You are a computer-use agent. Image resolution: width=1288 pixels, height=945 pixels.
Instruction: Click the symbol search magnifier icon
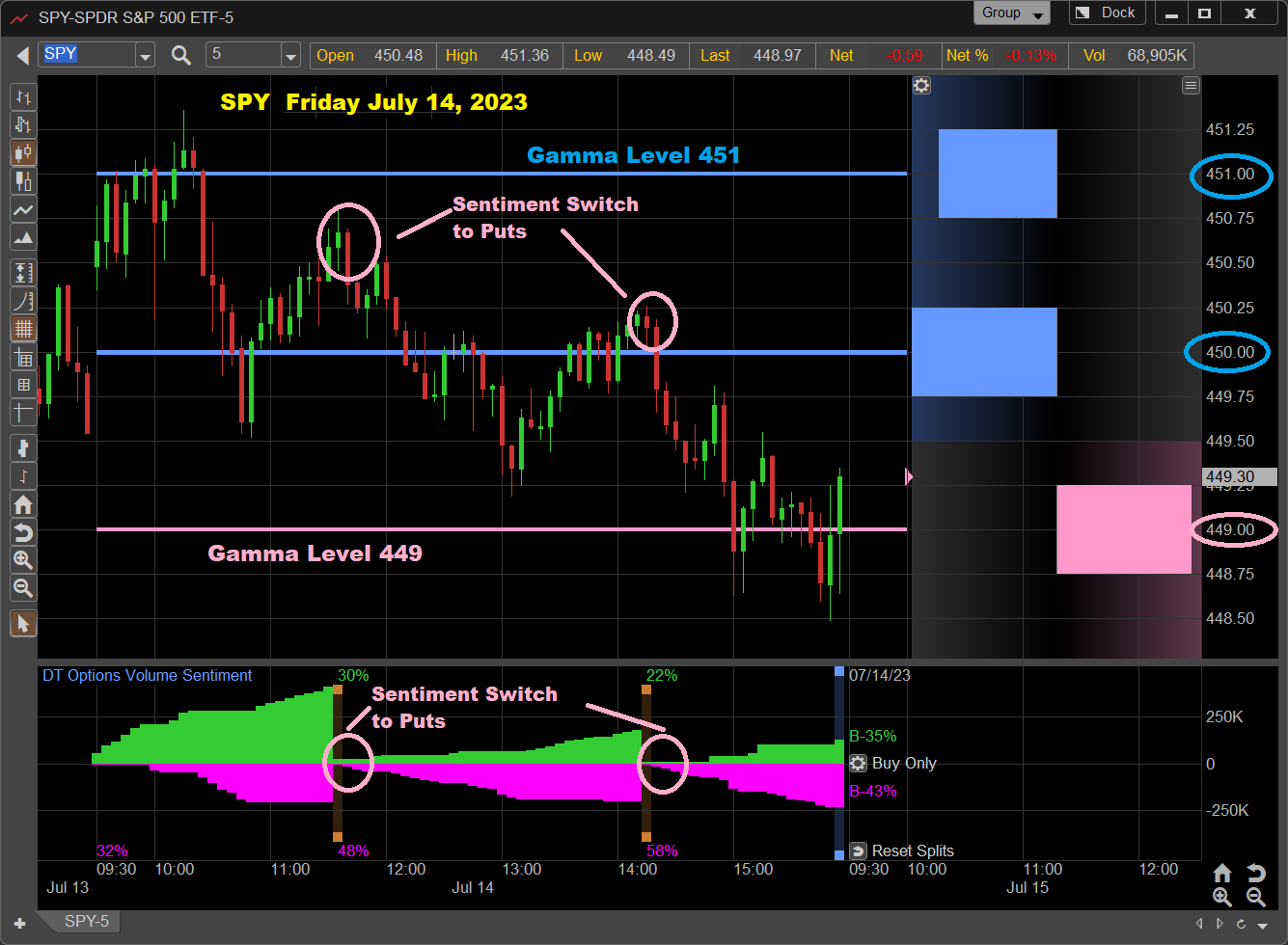click(x=180, y=55)
